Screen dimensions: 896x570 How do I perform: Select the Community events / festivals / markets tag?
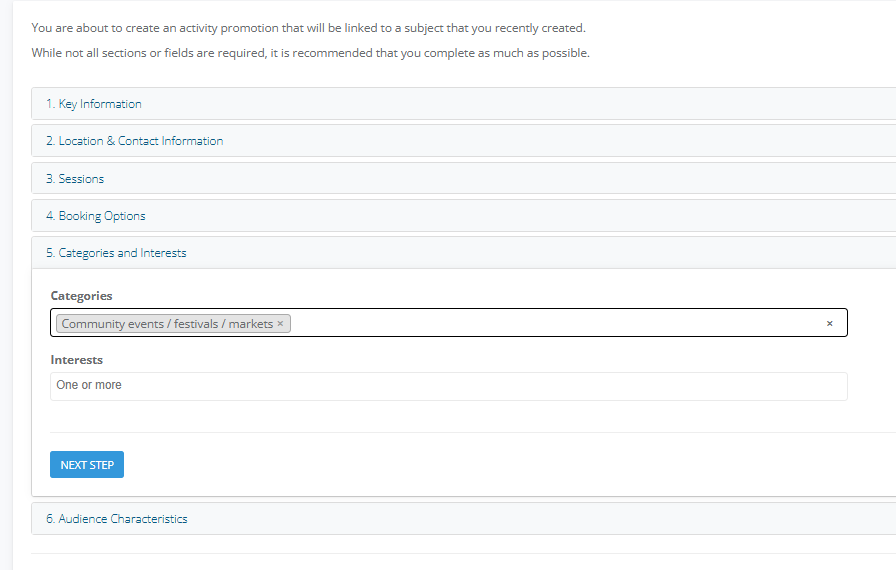pyautogui.click(x=167, y=323)
